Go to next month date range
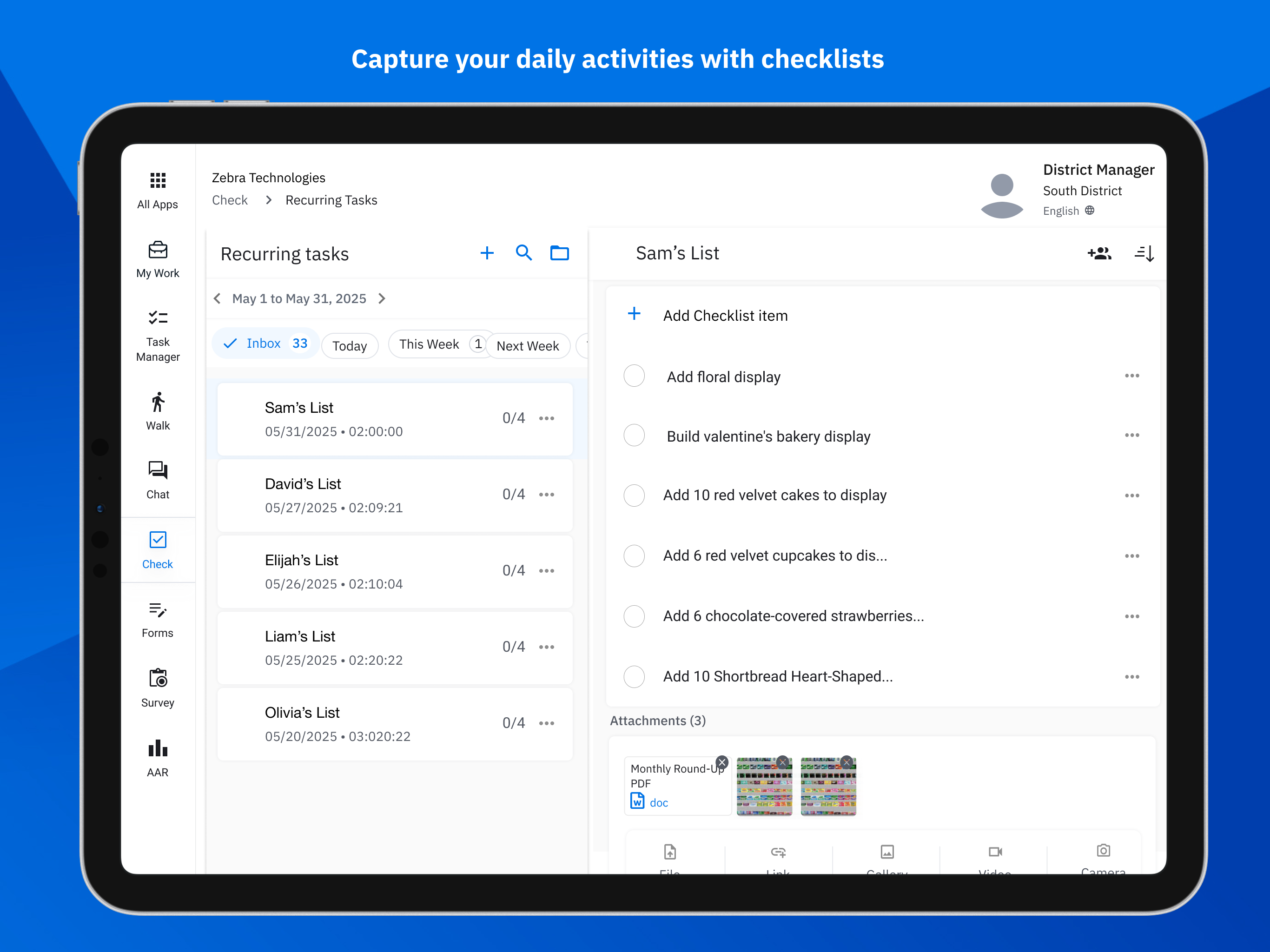The image size is (1270, 952). [x=382, y=298]
